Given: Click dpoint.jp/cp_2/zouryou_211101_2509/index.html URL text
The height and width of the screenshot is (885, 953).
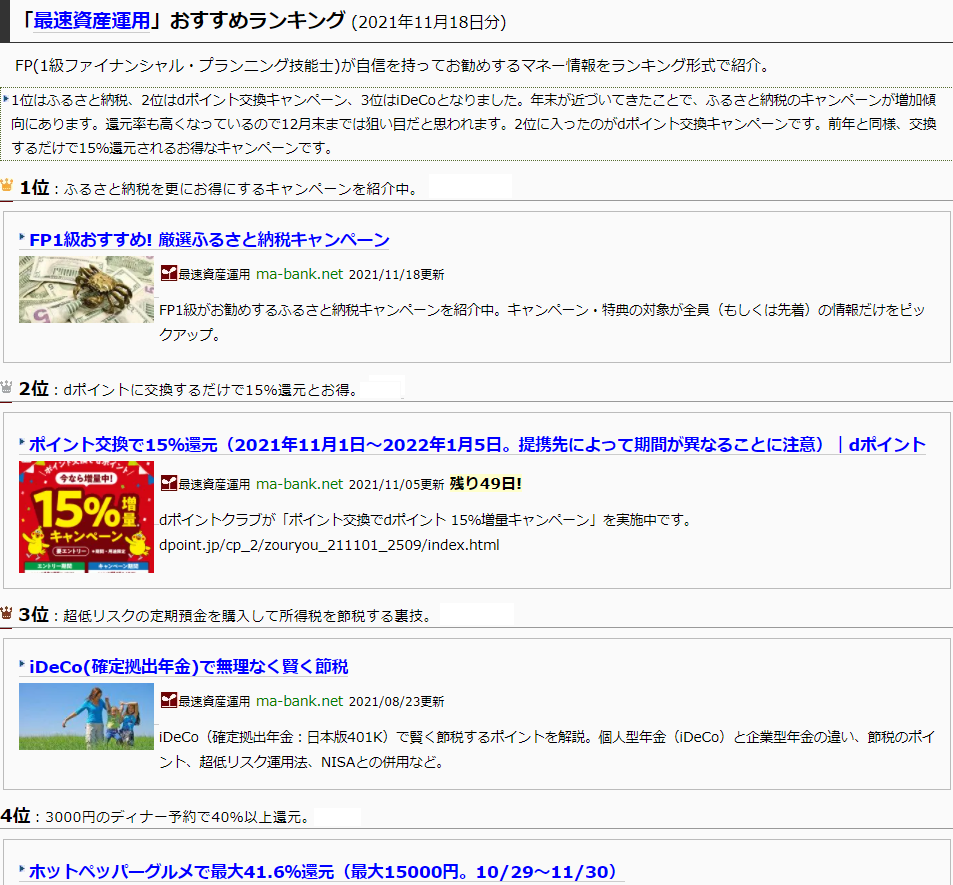Looking at the screenshot, I should coord(329,545).
